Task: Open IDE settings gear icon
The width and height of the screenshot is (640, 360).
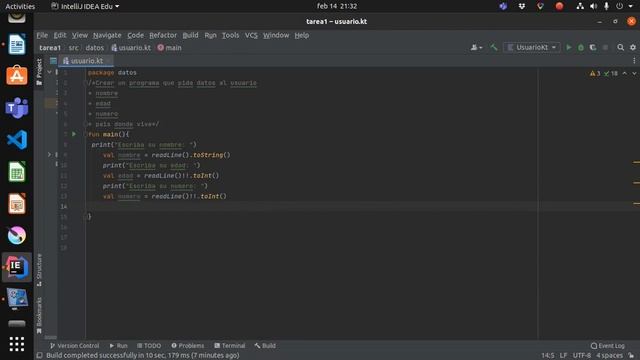Action: [x=633, y=47]
